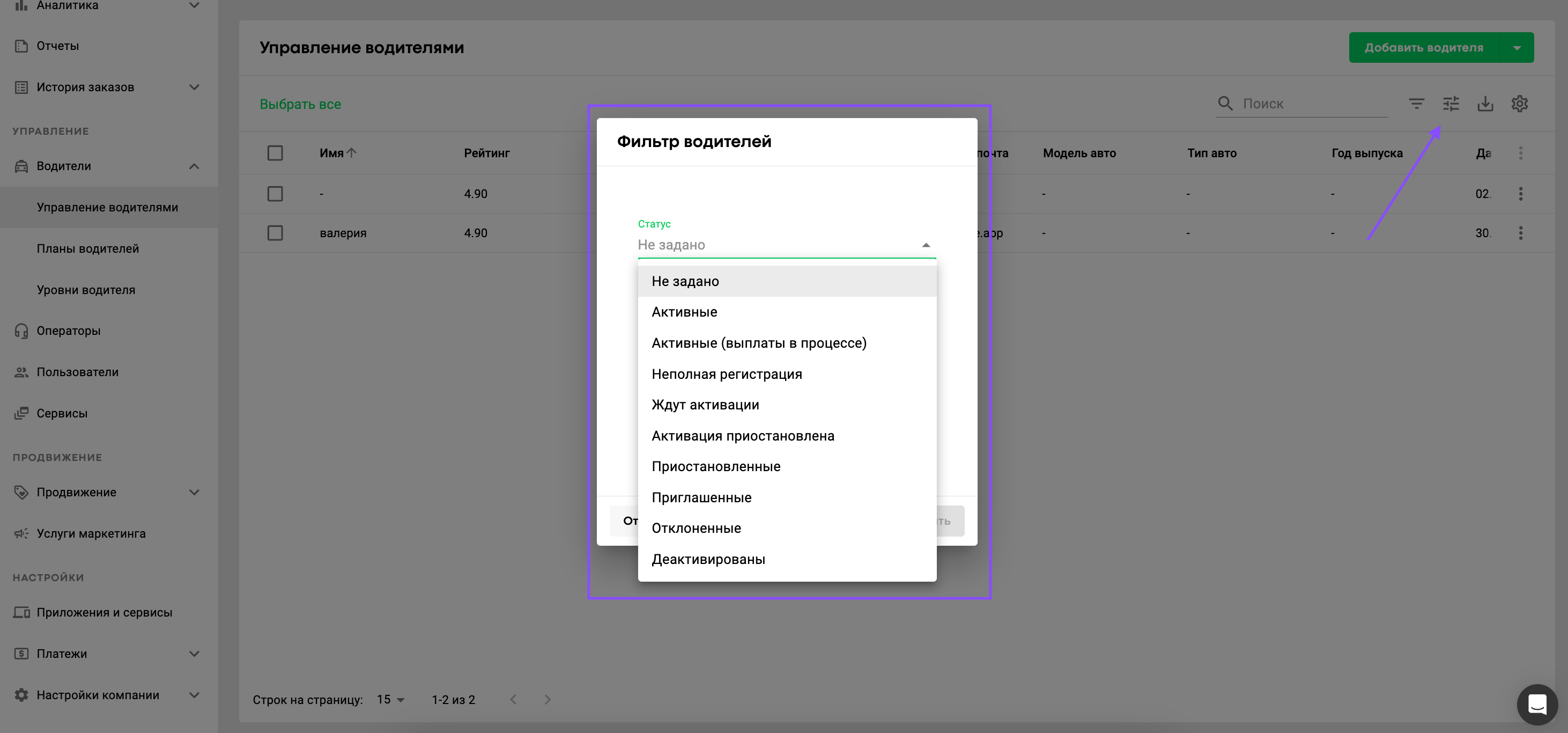1568x733 pixels.
Task: Click the sort lines icon near search
Action: pos(1416,104)
